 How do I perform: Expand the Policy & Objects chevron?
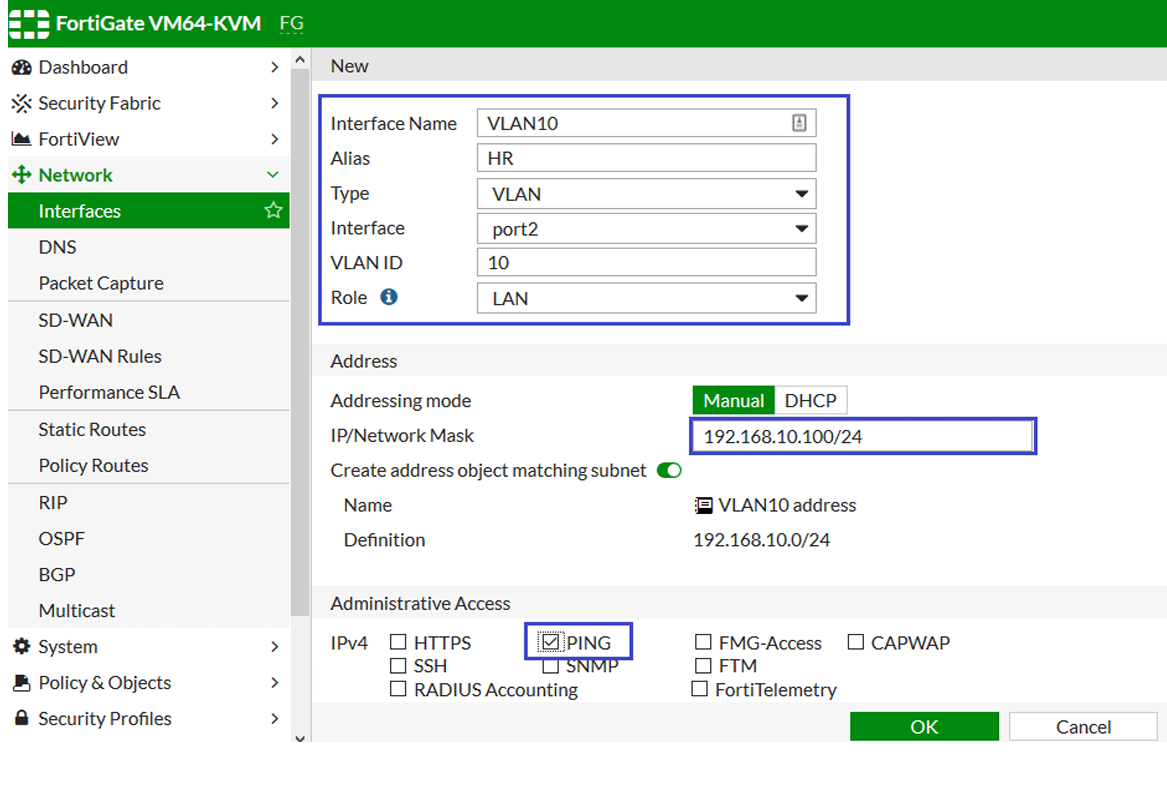click(x=274, y=682)
